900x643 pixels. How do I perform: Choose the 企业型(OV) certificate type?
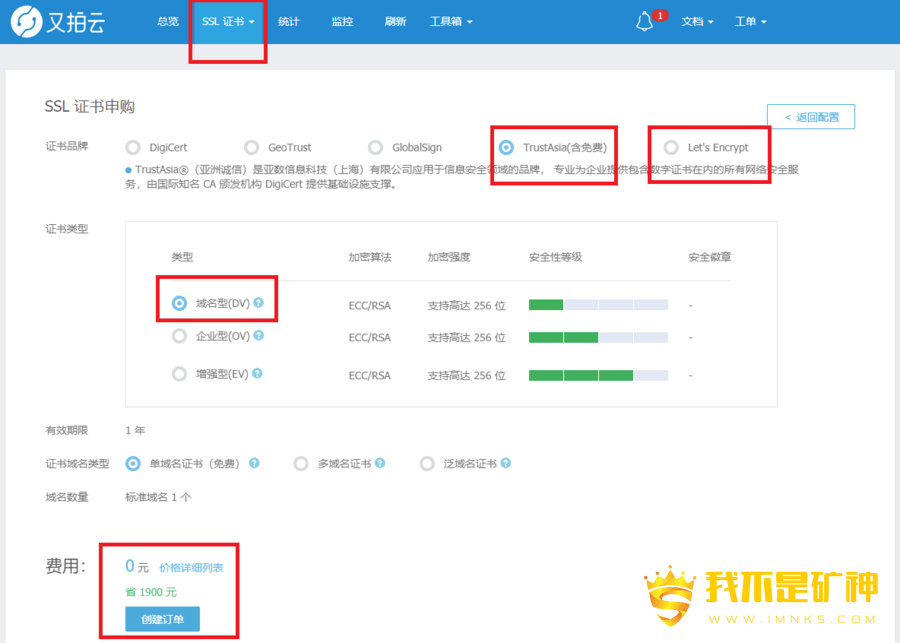(x=180, y=336)
